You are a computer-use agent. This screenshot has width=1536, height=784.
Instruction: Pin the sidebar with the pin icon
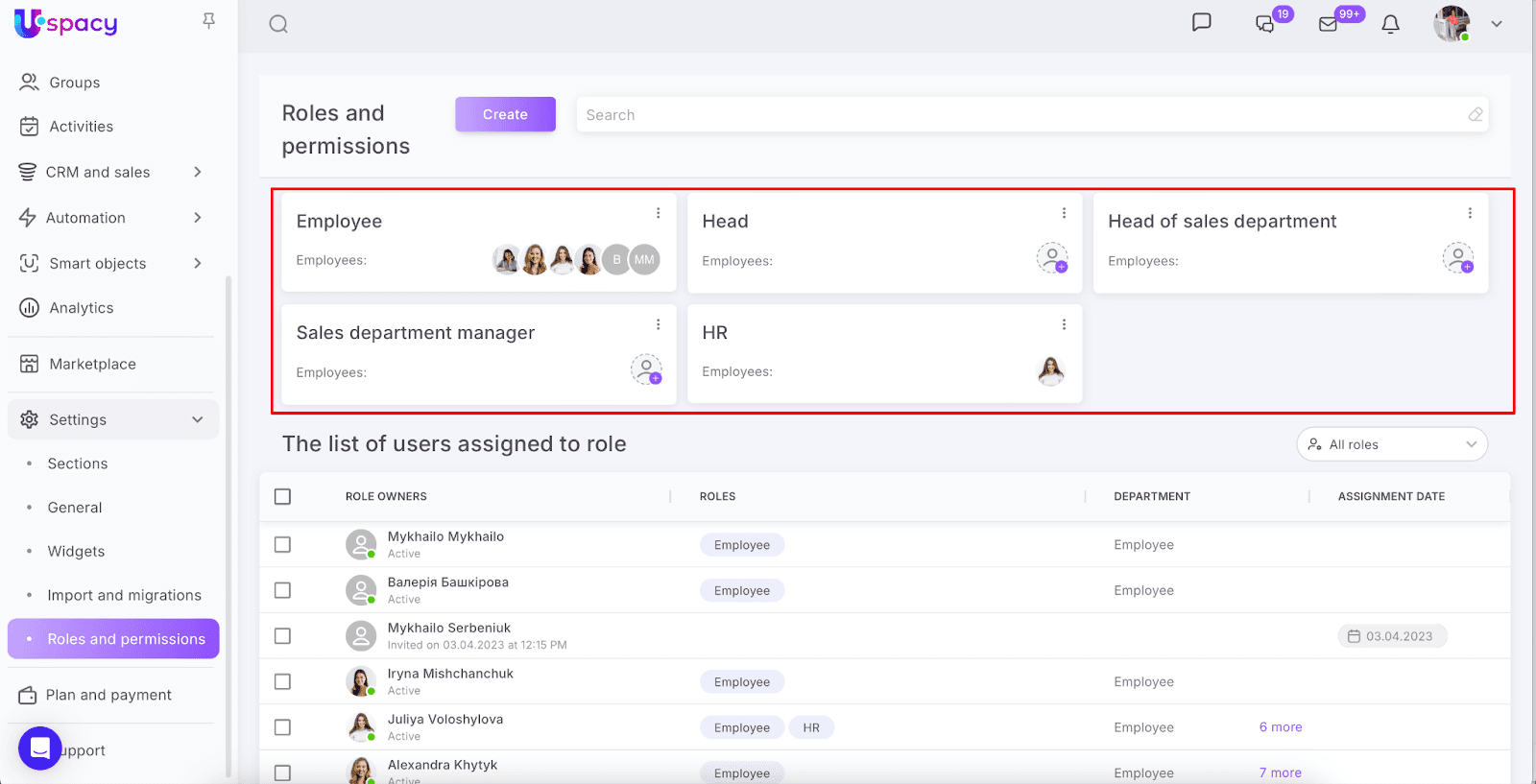point(208,21)
